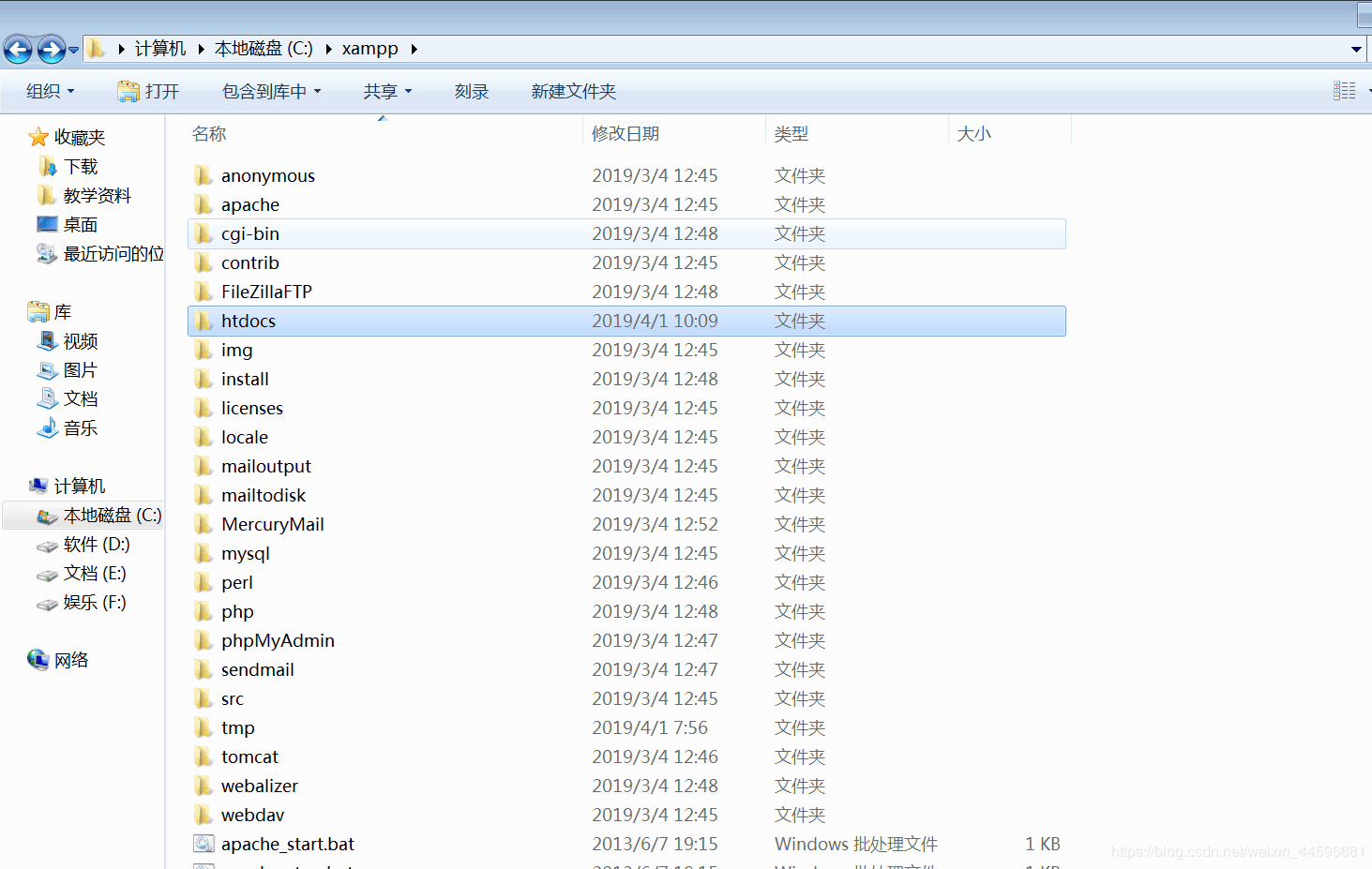The height and width of the screenshot is (869, 1372).
Task: Open the 组织 menu
Action: point(51,91)
